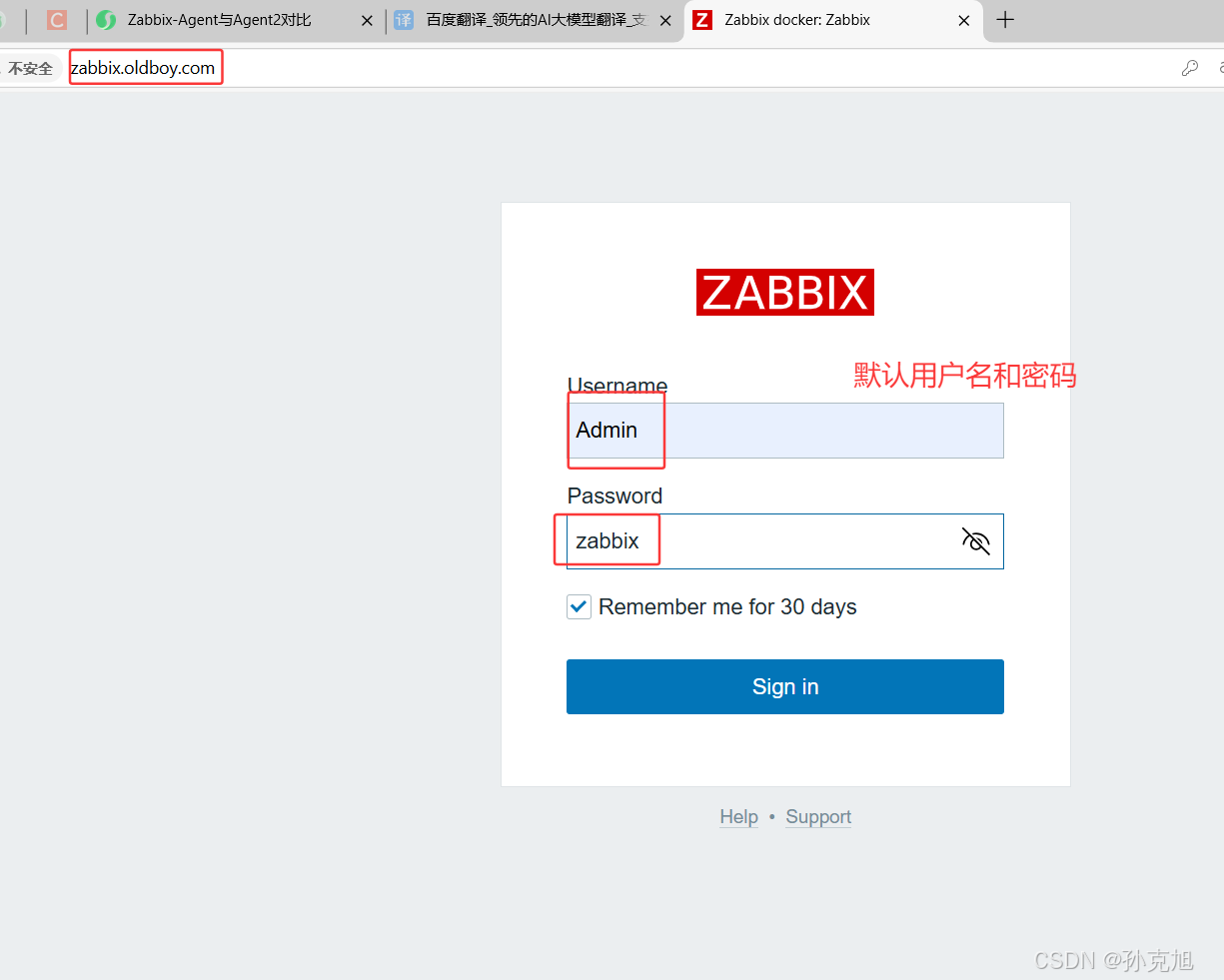This screenshot has width=1224, height=980.
Task: Open the Help link
Action: tap(738, 817)
